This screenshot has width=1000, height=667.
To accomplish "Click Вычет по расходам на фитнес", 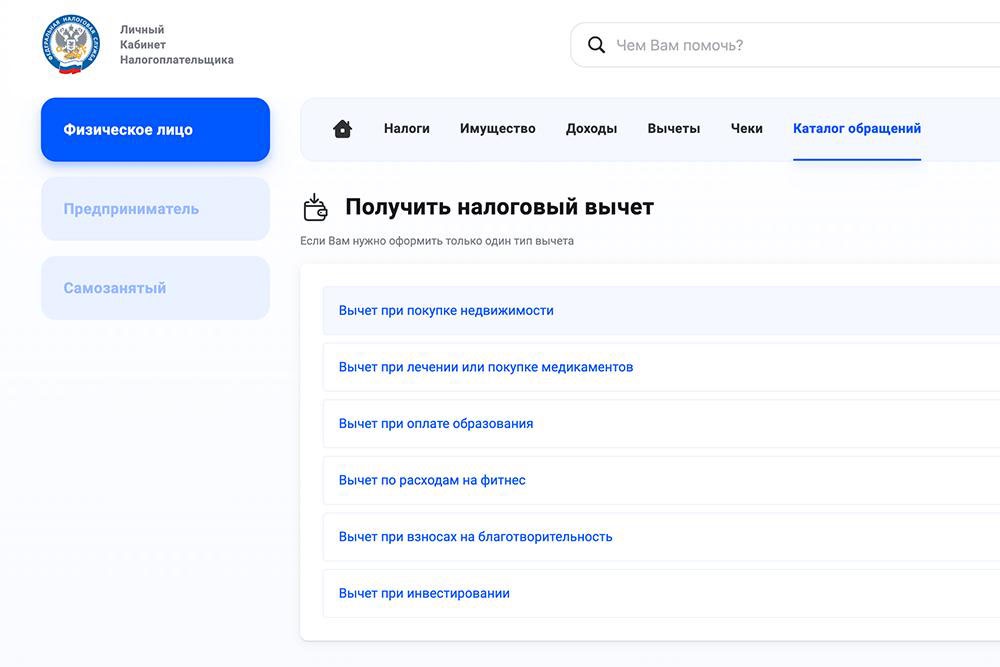I will point(430,480).
